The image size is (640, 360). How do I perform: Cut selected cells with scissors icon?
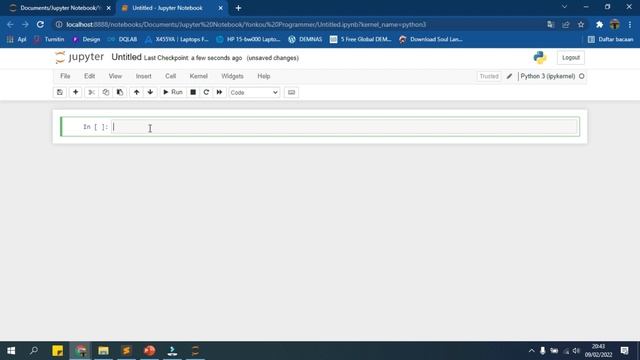91,92
